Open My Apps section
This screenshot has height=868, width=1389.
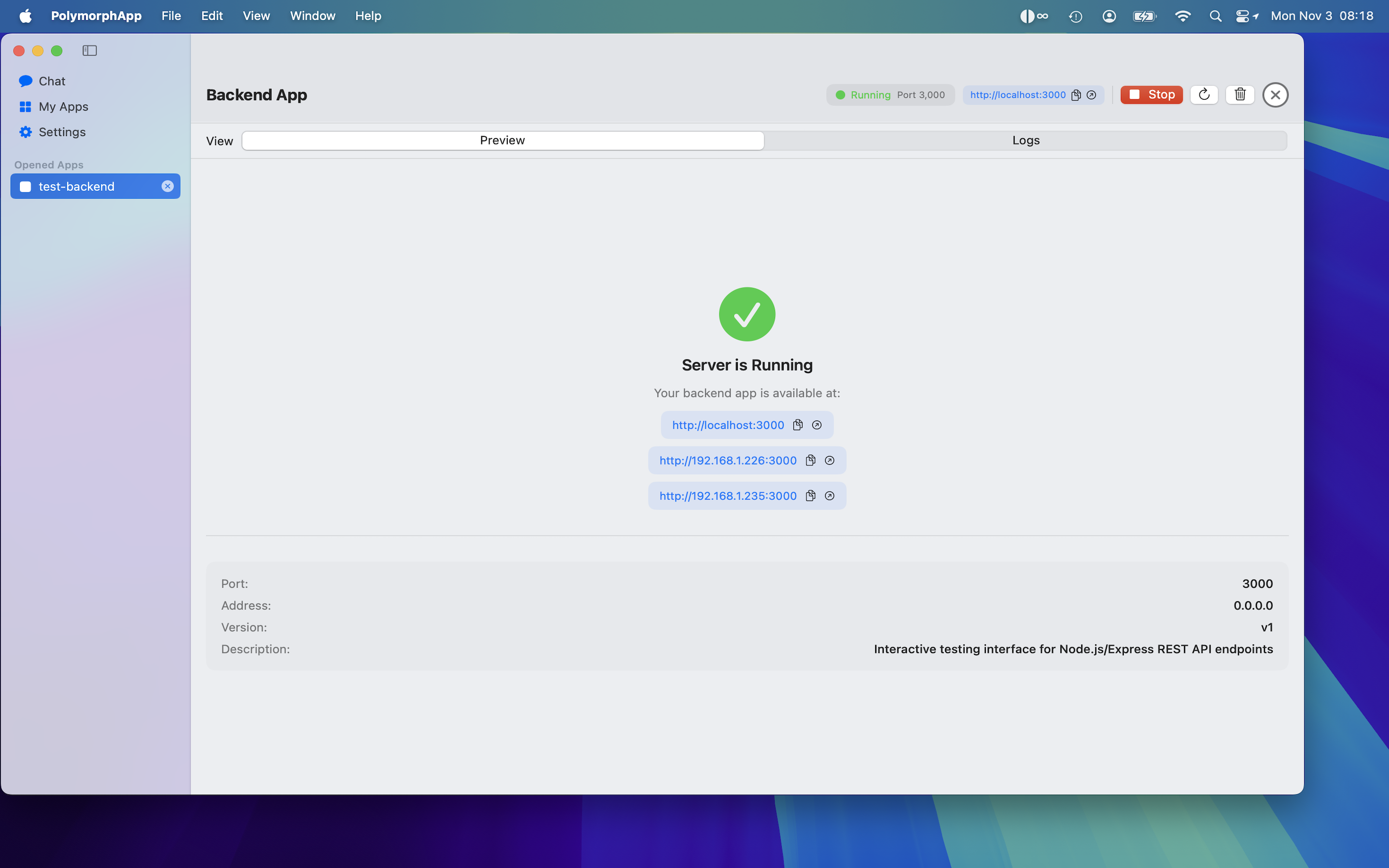63,107
